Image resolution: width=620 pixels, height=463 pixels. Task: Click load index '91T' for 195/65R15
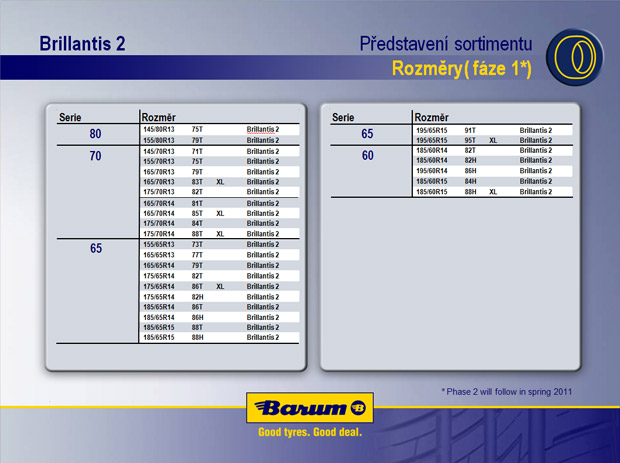(x=470, y=130)
